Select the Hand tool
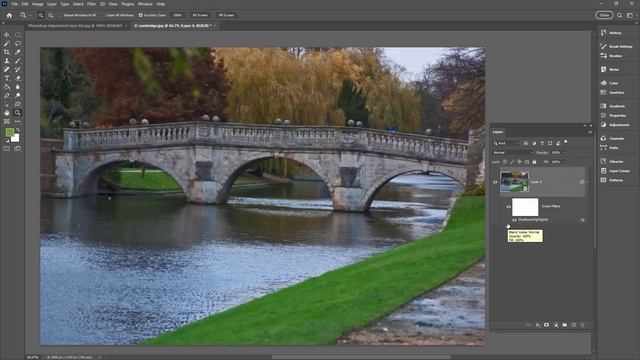The image size is (640, 360). point(7,113)
